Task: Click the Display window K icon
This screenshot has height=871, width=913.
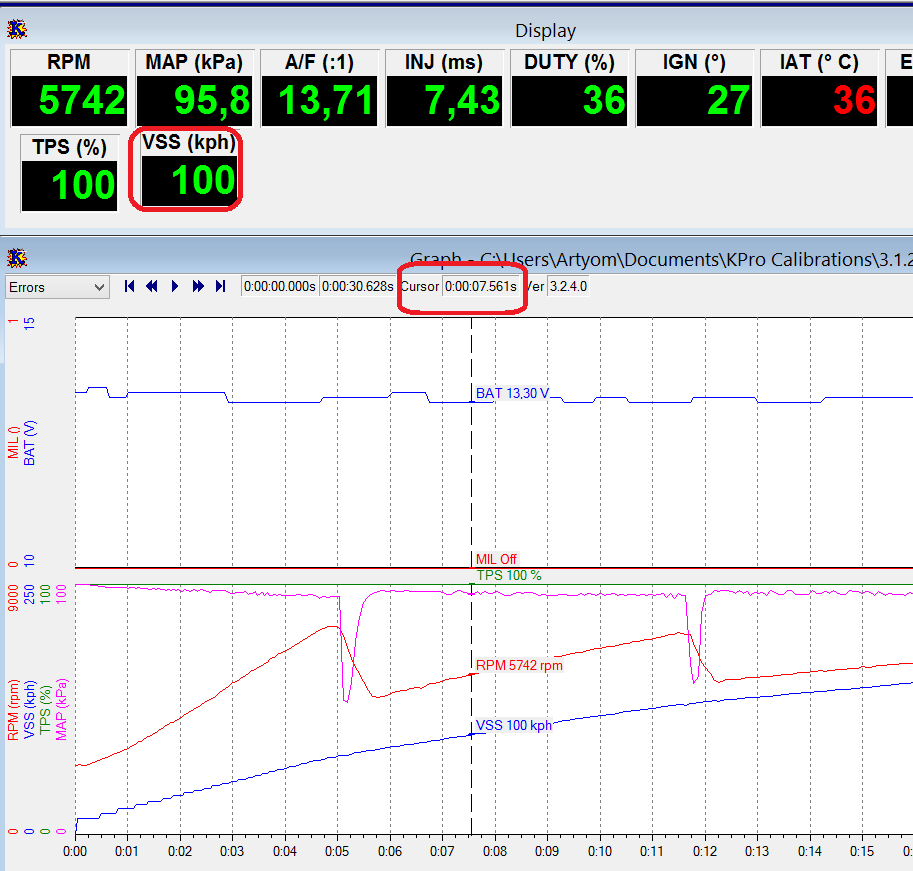Action: [17, 30]
